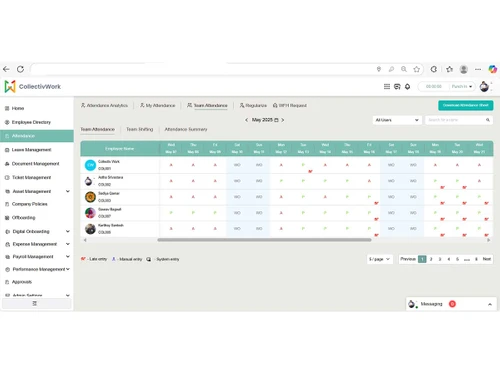500x375 pixels.
Task: Expand Payroll Management submenu
Action: point(68,257)
